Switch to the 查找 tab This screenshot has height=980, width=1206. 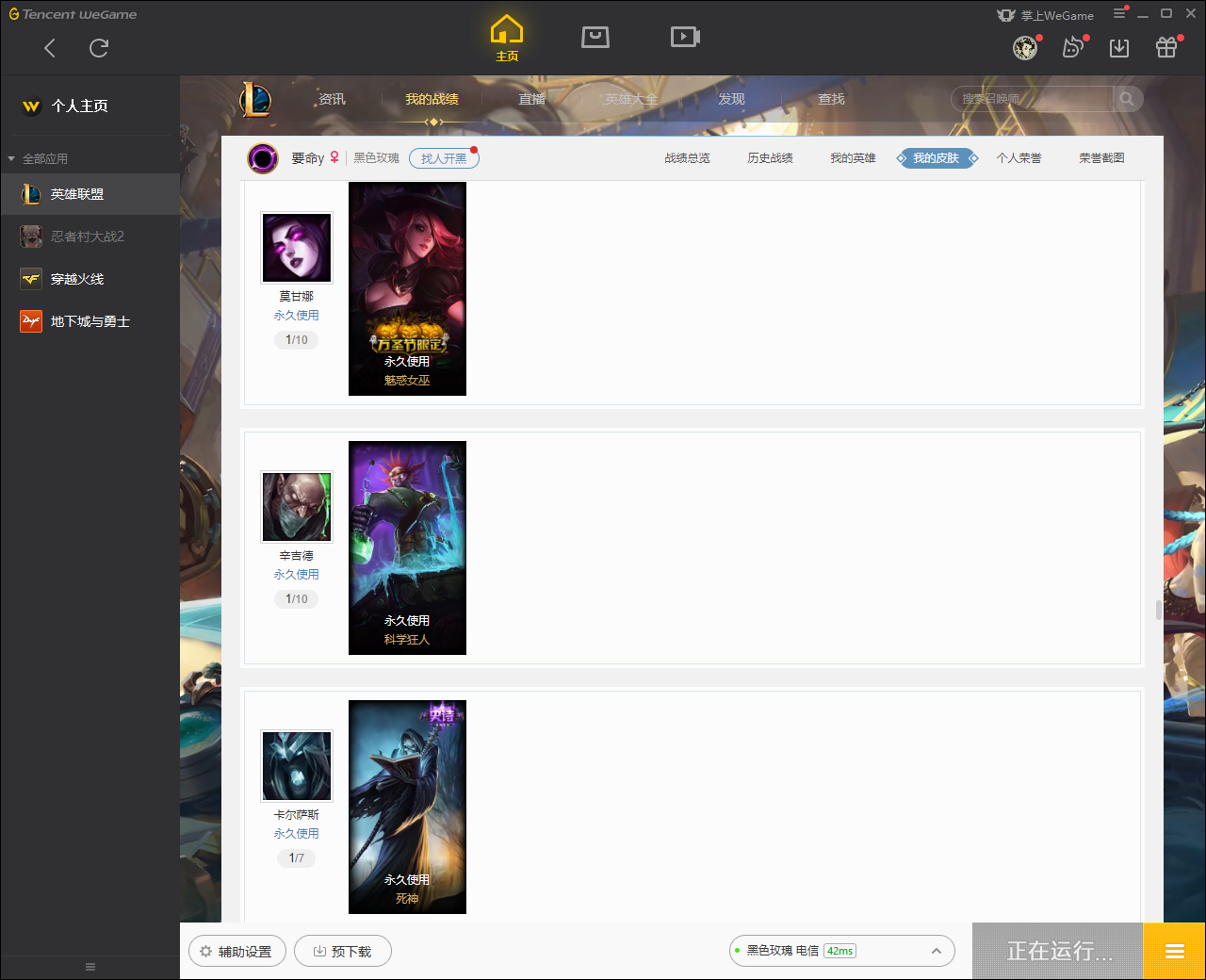pyautogui.click(x=831, y=99)
